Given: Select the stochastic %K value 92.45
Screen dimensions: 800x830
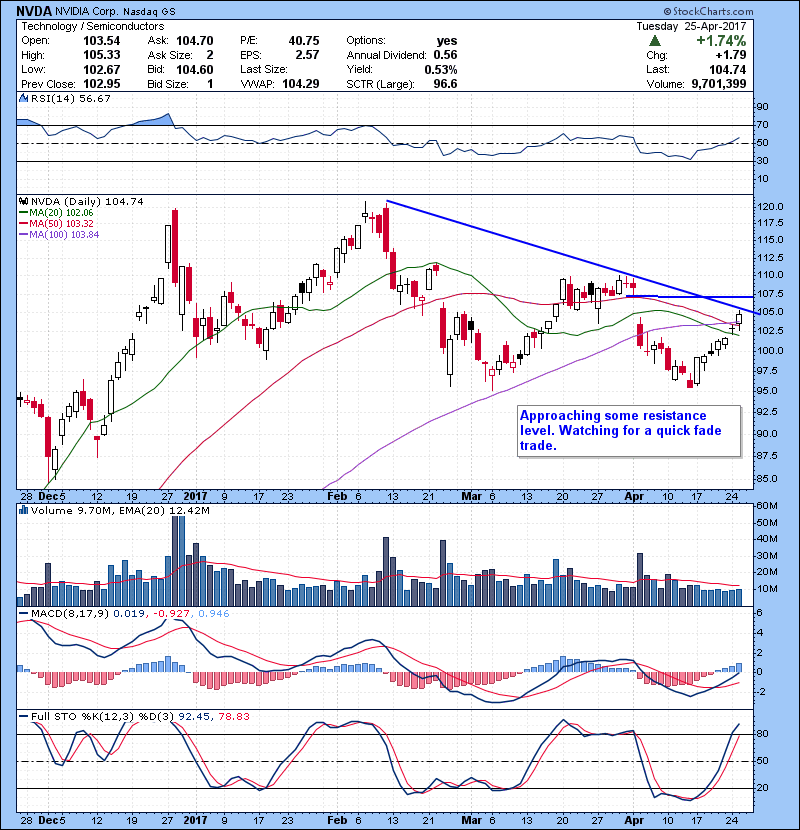Looking at the screenshot, I should click(x=193, y=717).
